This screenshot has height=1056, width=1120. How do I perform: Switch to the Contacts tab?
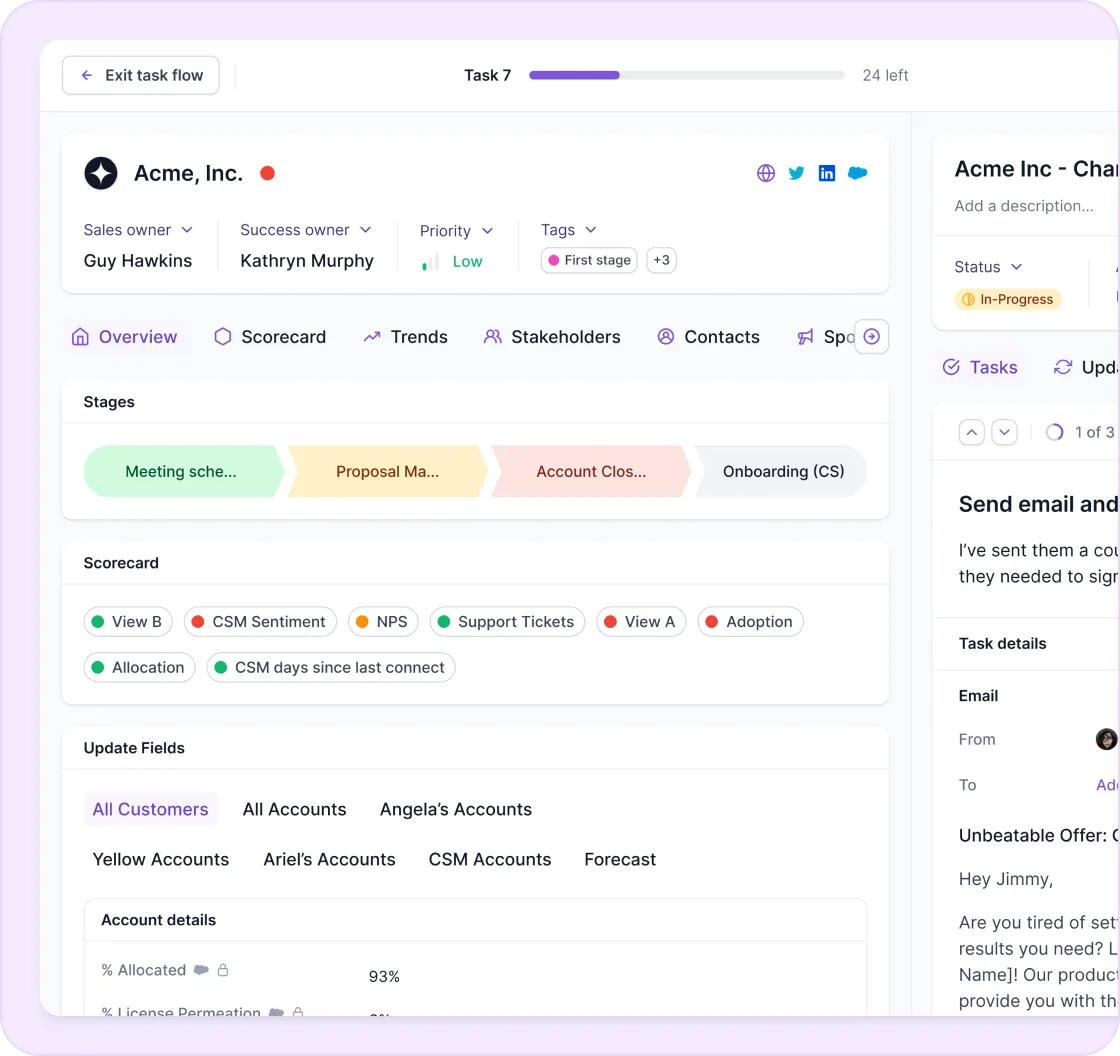[x=708, y=337]
